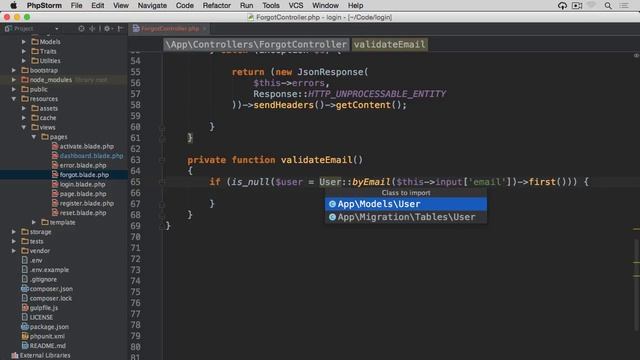Image resolution: width=640 pixels, height=360 pixels.
Task: Expand the Traits folder
Action: point(24,51)
